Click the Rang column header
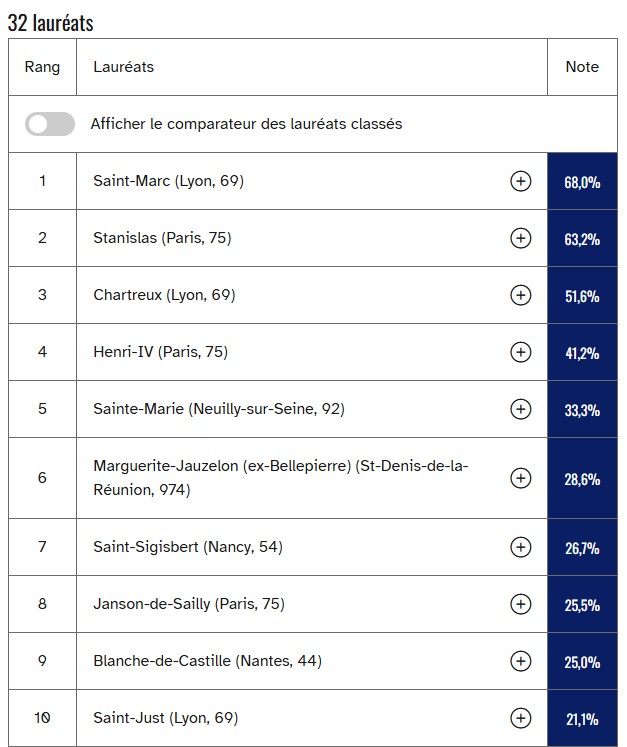 coord(42,67)
